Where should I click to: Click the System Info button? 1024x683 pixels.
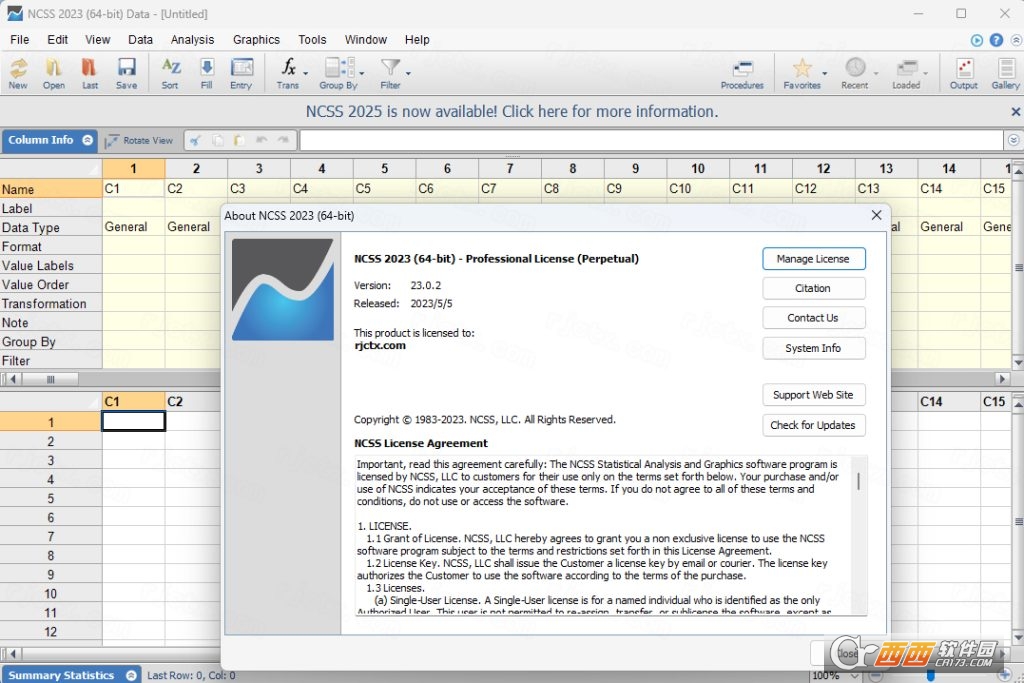point(814,348)
